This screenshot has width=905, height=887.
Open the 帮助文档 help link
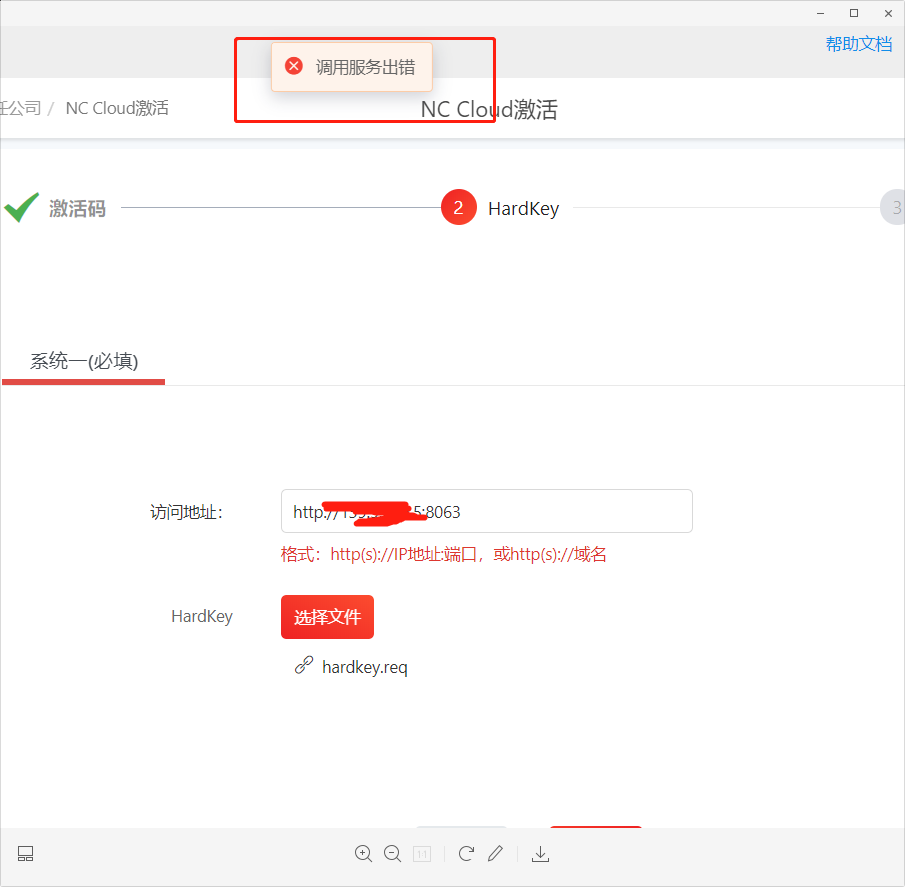pos(859,44)
